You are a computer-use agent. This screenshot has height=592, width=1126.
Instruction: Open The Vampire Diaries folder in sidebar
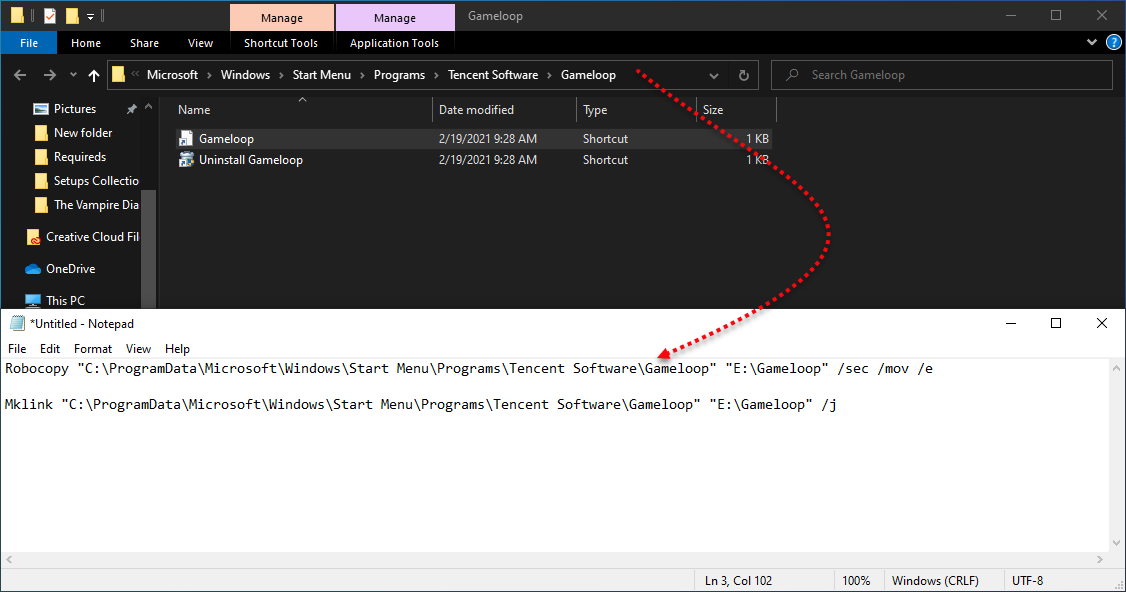tap(96, 205)
